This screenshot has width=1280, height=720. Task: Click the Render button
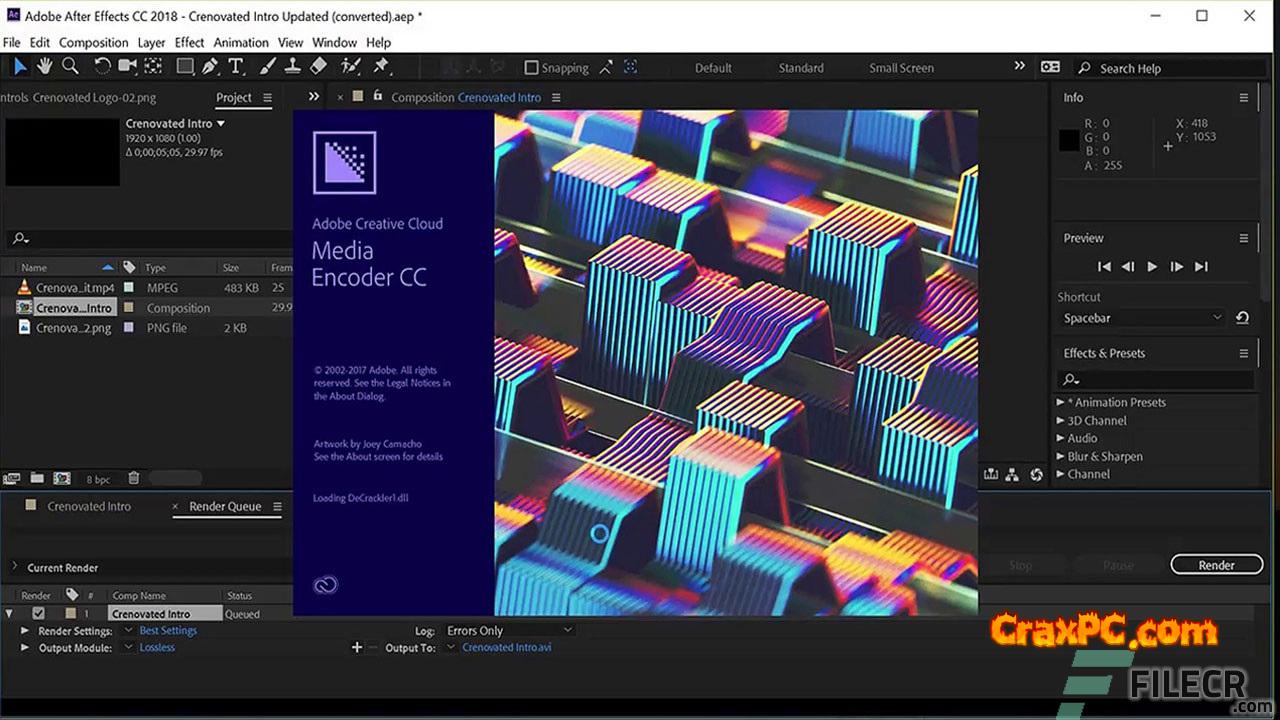coord(1216,565)
